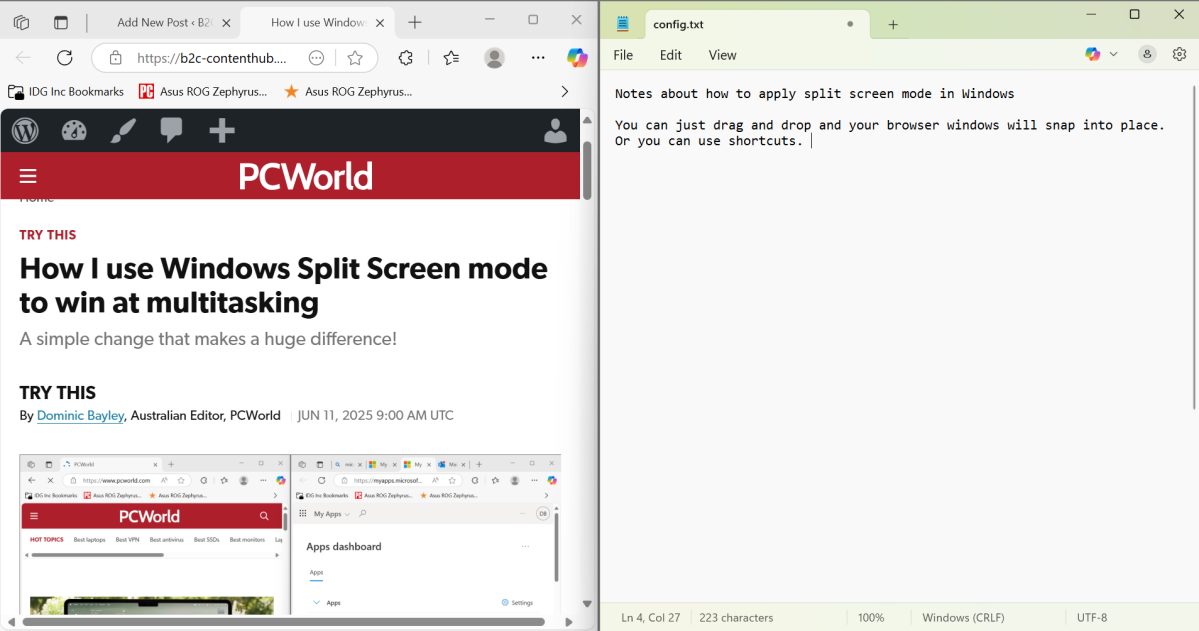Close the Add New Post tab
Image resolution: width=1199 pixels, height=631 pixels.
tap(226, 23)
